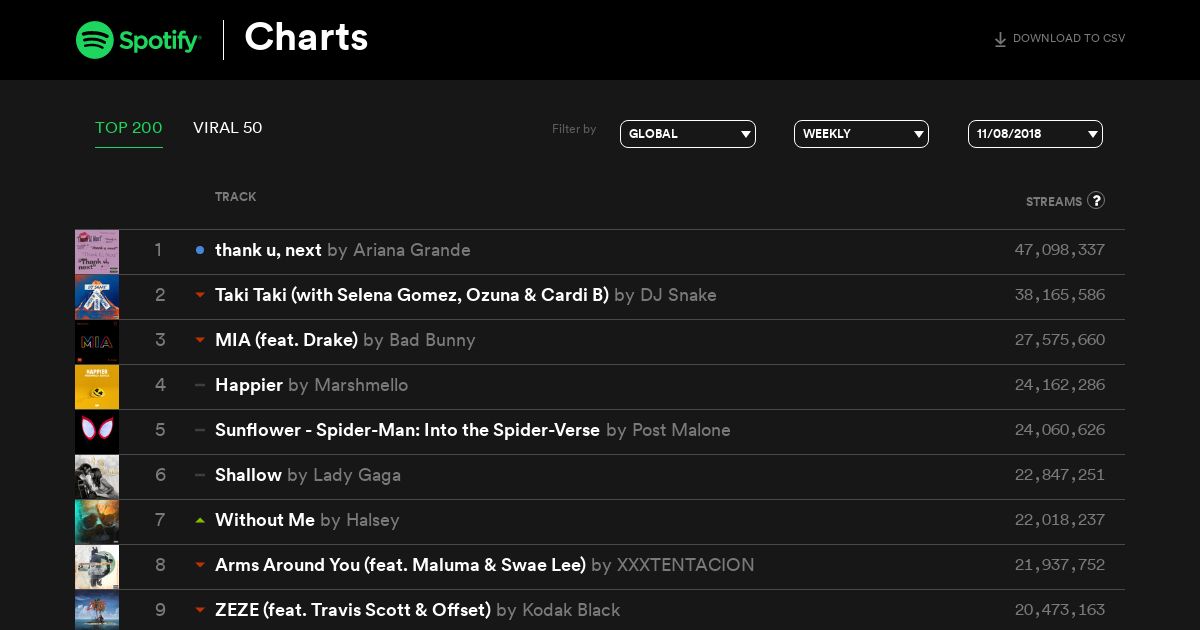Image resolution: width=1200 pixels, height=630 pixels.
Task: Click the grey no-change dash beside Shallow
Action: point(200,475)
